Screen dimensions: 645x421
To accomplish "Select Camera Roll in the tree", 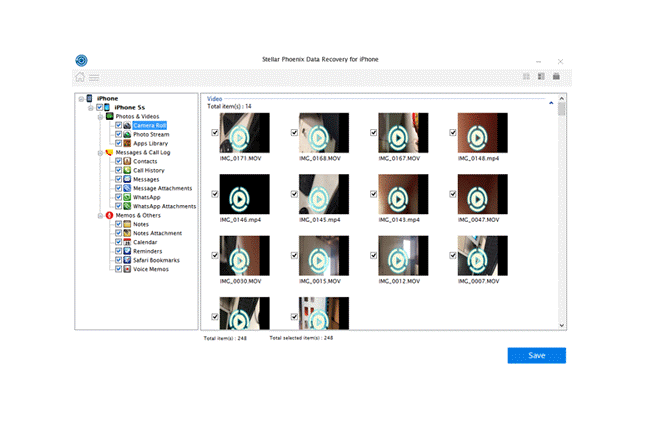I will point(150,126).
